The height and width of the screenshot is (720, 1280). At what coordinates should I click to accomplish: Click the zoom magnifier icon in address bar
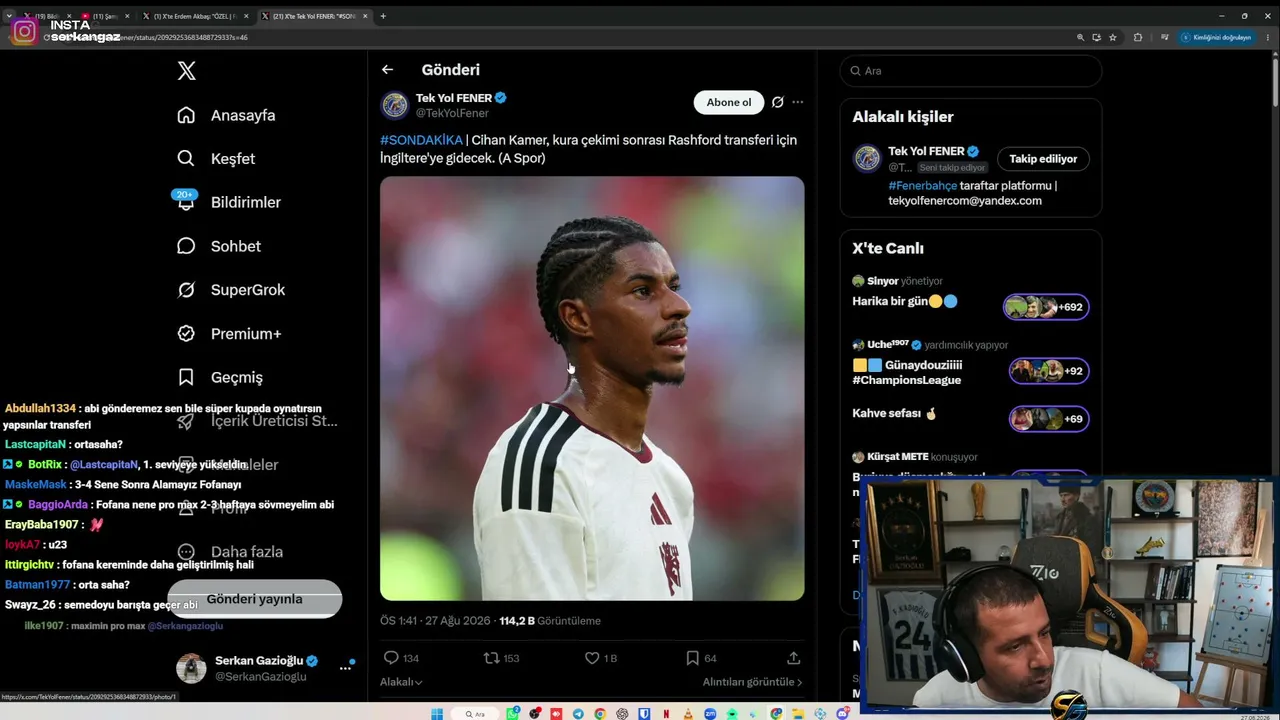coord(1080,37)
